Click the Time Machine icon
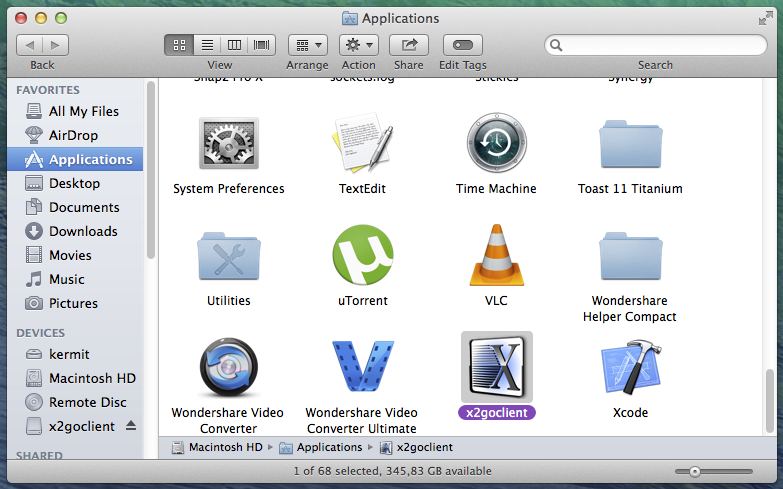783x489 pixels. coord(496,144)
